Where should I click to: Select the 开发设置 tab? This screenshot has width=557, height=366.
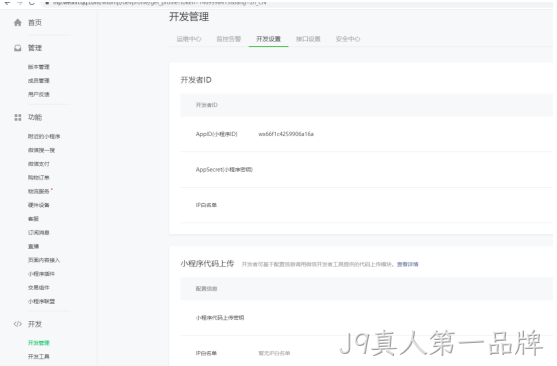tap(269, 39)
